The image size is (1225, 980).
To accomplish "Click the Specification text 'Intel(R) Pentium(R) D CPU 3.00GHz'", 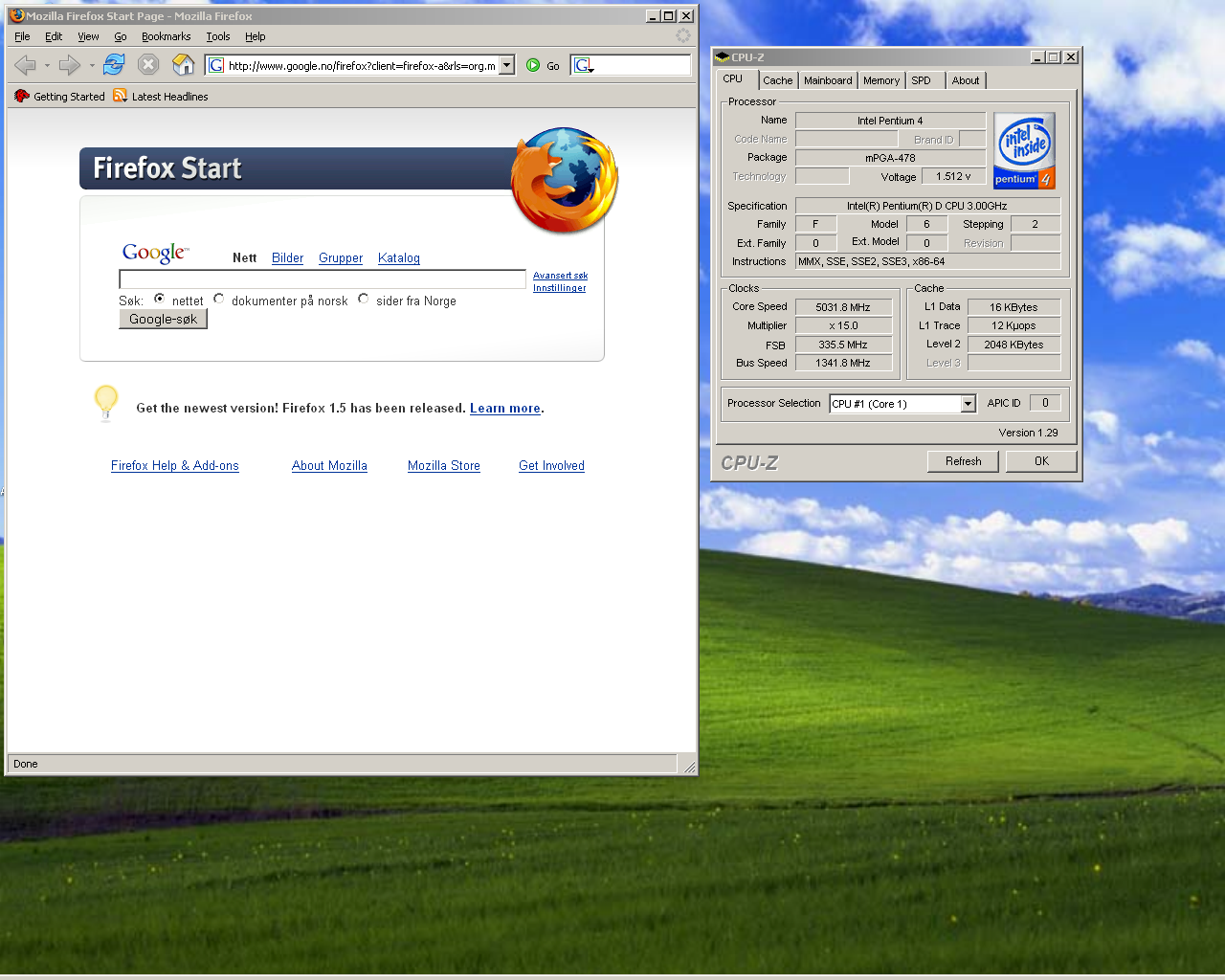I will [x=927, y=206].
